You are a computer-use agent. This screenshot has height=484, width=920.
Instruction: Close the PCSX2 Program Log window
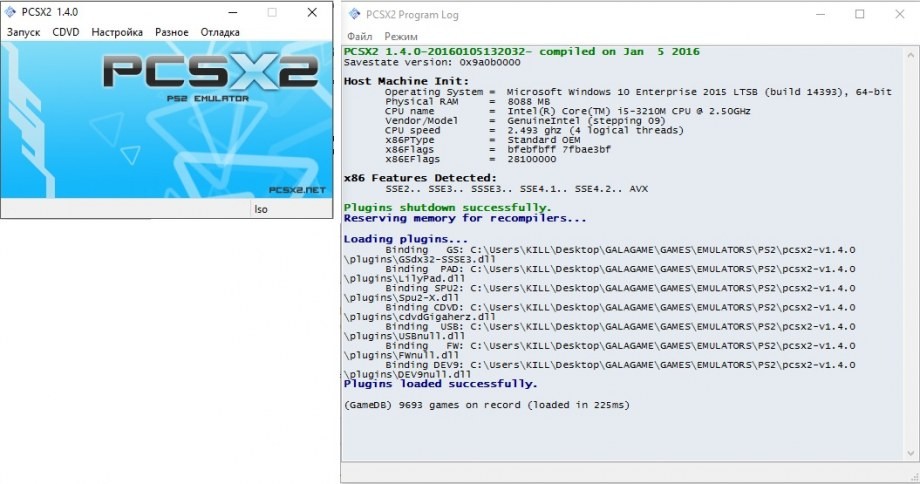pyautogui.click(x=898, y=14)
